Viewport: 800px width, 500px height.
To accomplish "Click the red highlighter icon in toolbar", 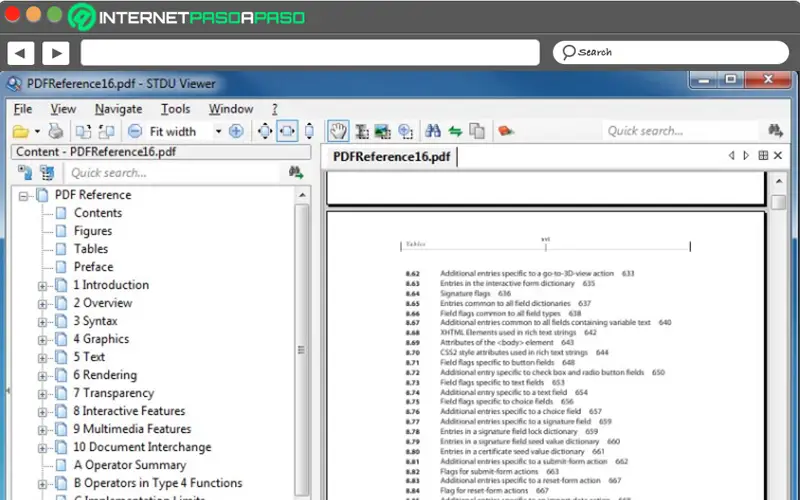I will pyautogui.click(x=506, y=131).
